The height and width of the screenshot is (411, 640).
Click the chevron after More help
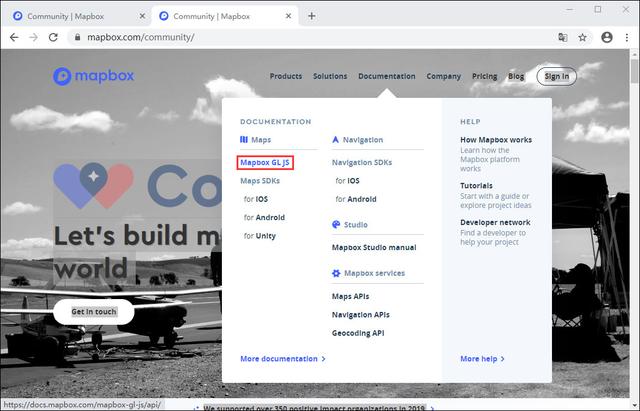(502, 359)
